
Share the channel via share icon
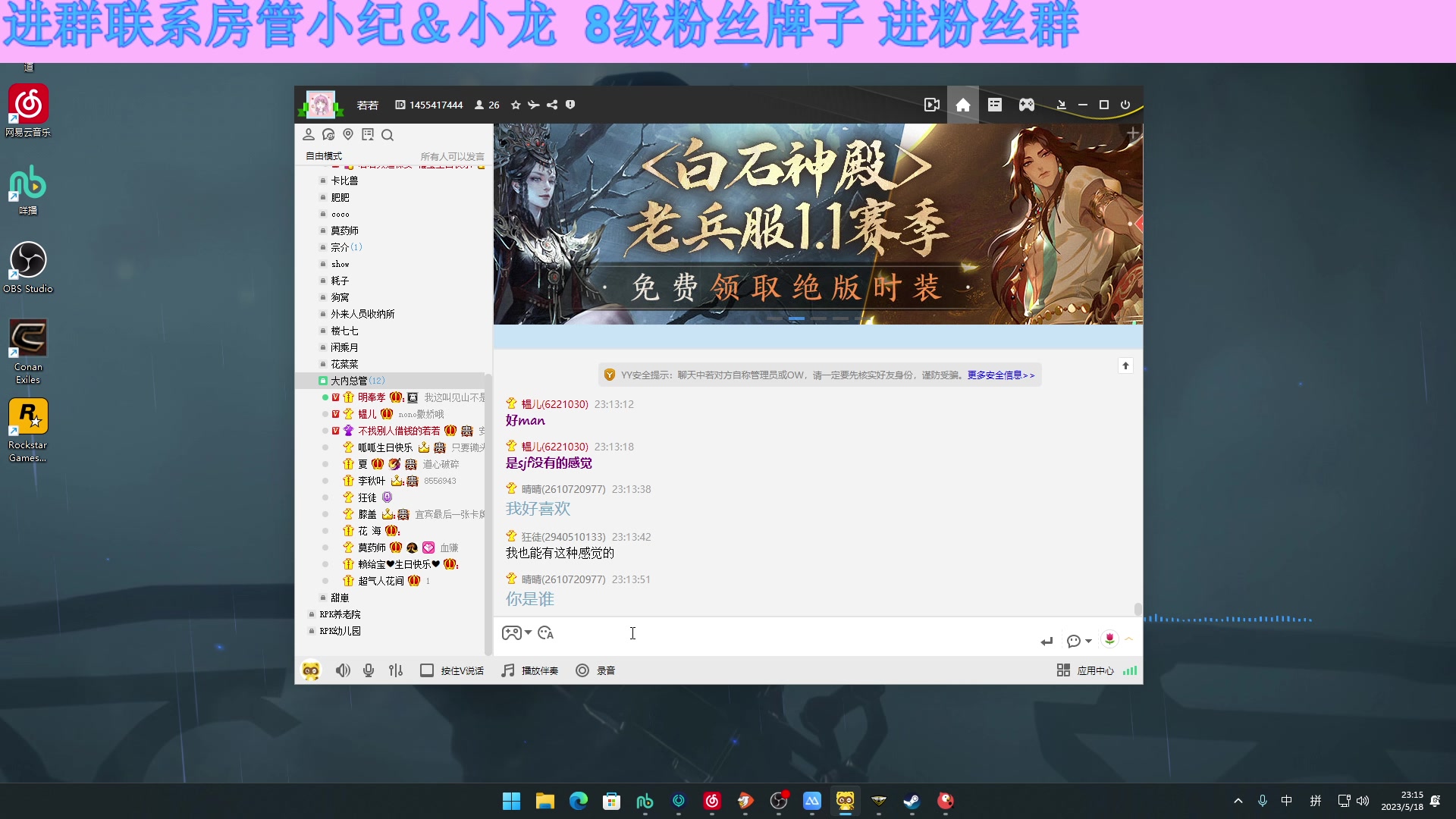click(x=552, y=105)
